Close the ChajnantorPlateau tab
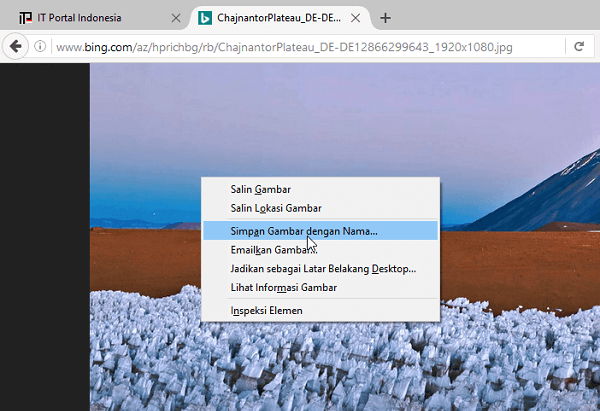Viewport: 600px width, 411px height. [355, 18]
